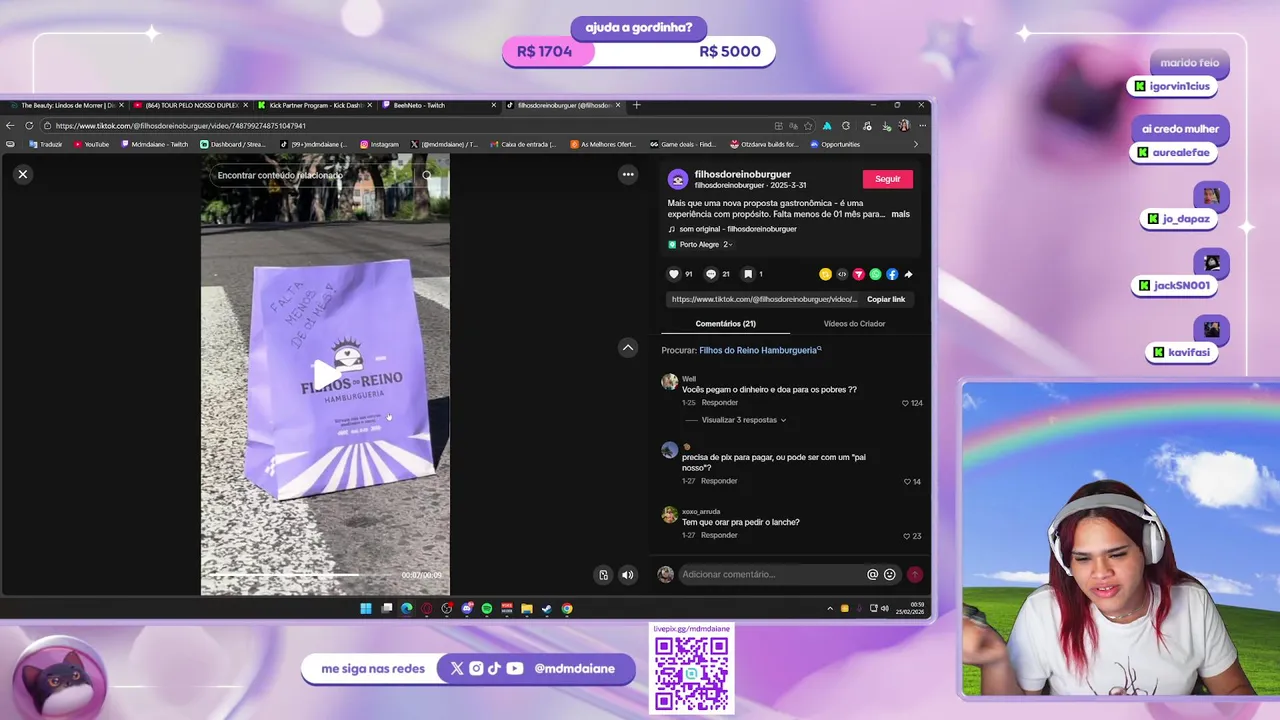Open the Caixa de entrada Gmail bookmark
The width and height of the screenshot is (1280, 720).
pyautogui.click(x=523, y=144)
